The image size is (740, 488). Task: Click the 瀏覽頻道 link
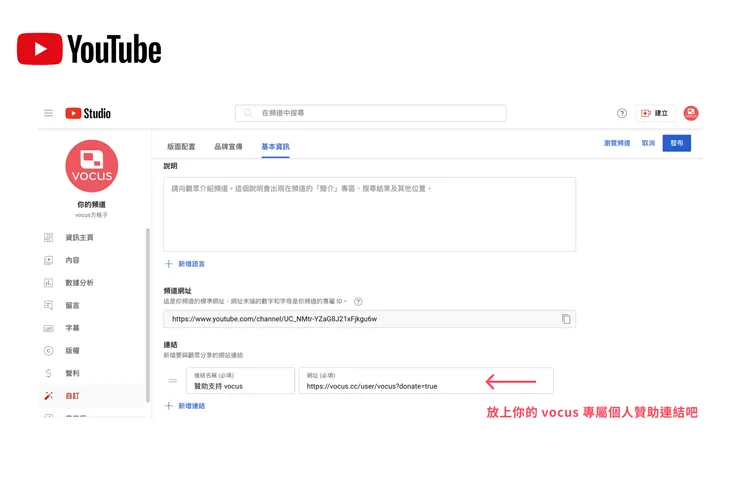(617, 143)
